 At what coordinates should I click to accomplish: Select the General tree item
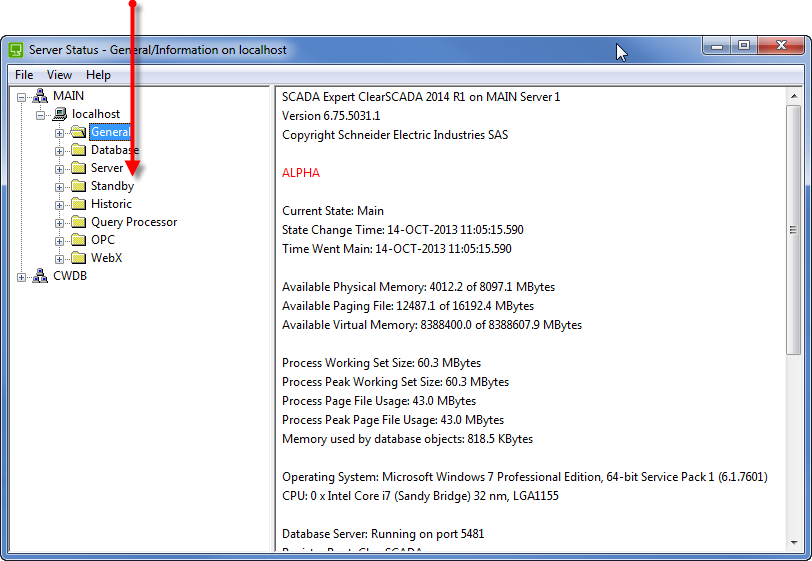(110, 132)
